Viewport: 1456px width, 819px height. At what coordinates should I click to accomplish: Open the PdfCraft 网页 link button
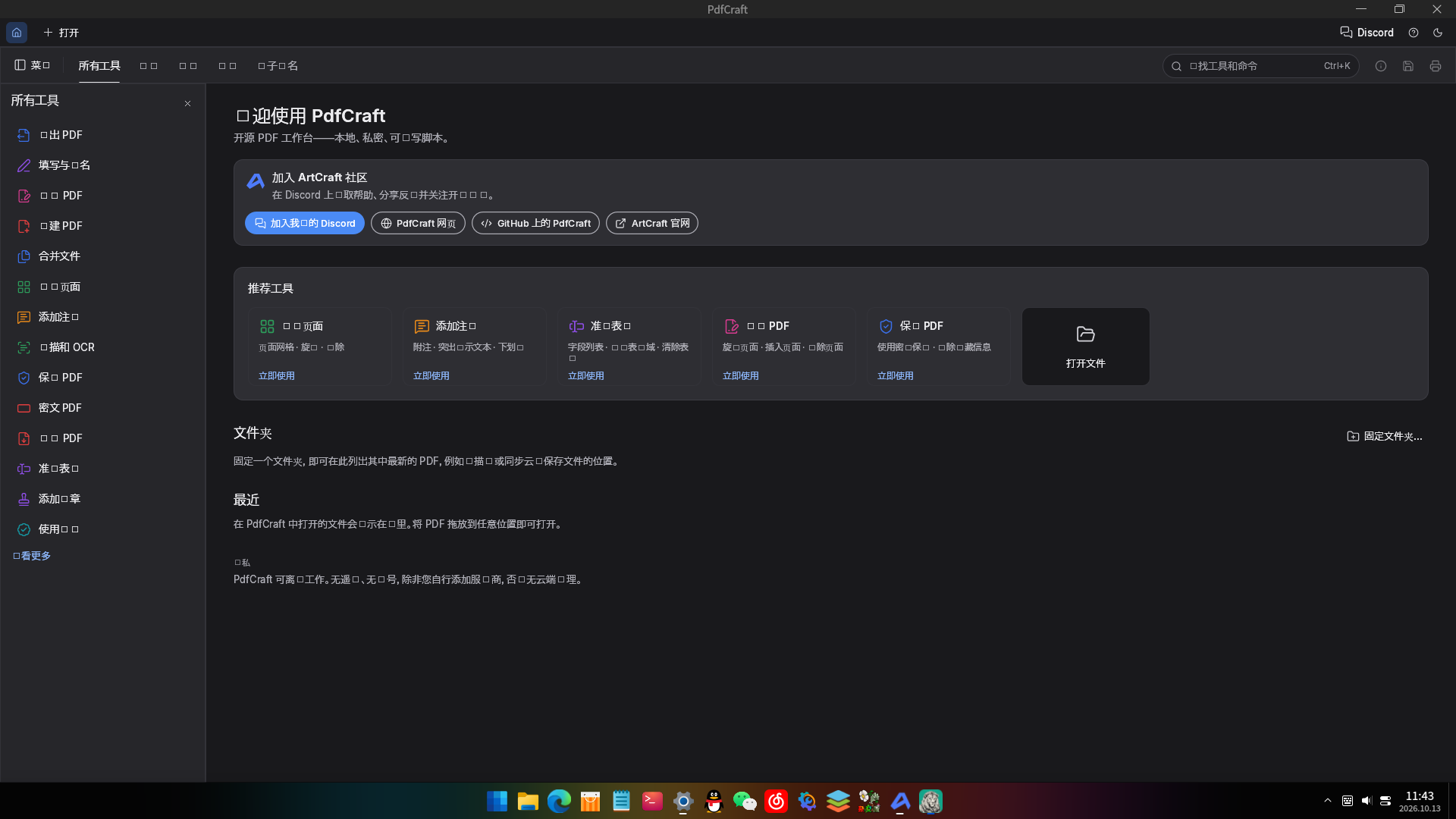418,223
